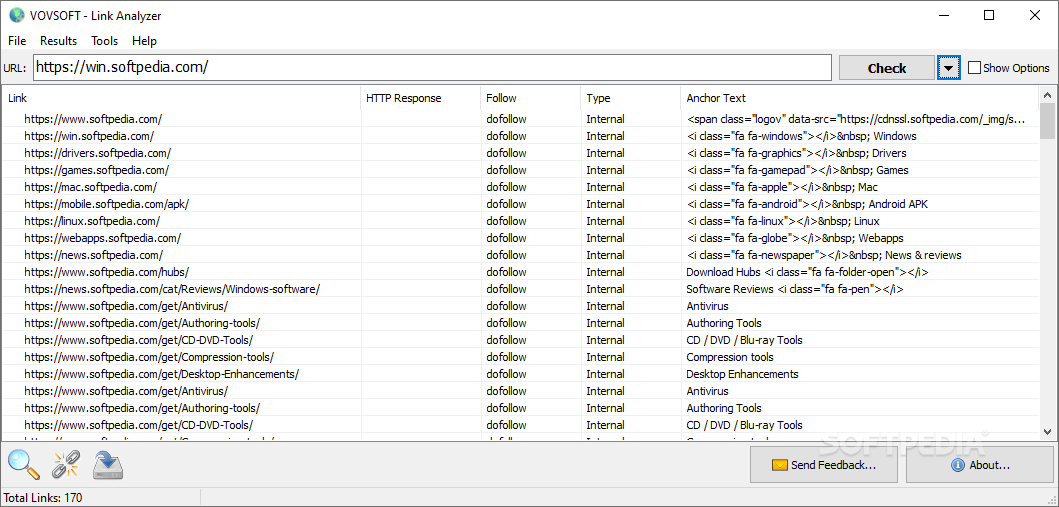The width and height of the screenshot is (1059, 507).
Task: Open the dropdown arrow beside Check
Action: [948, 68]
